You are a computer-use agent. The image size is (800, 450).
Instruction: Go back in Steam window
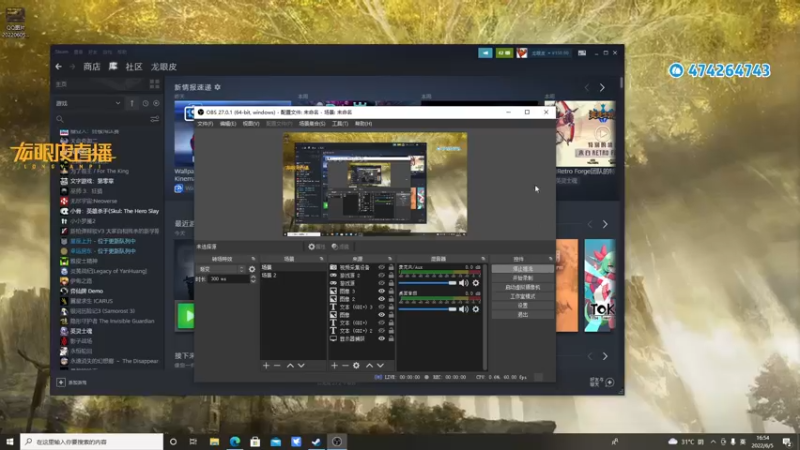[x=59, y=67]
